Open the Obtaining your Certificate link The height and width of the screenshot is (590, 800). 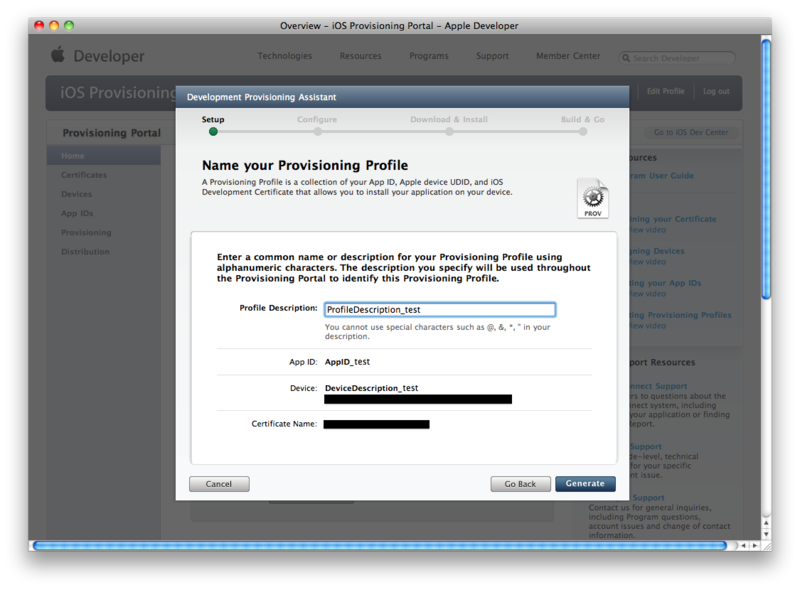point(673,219)
